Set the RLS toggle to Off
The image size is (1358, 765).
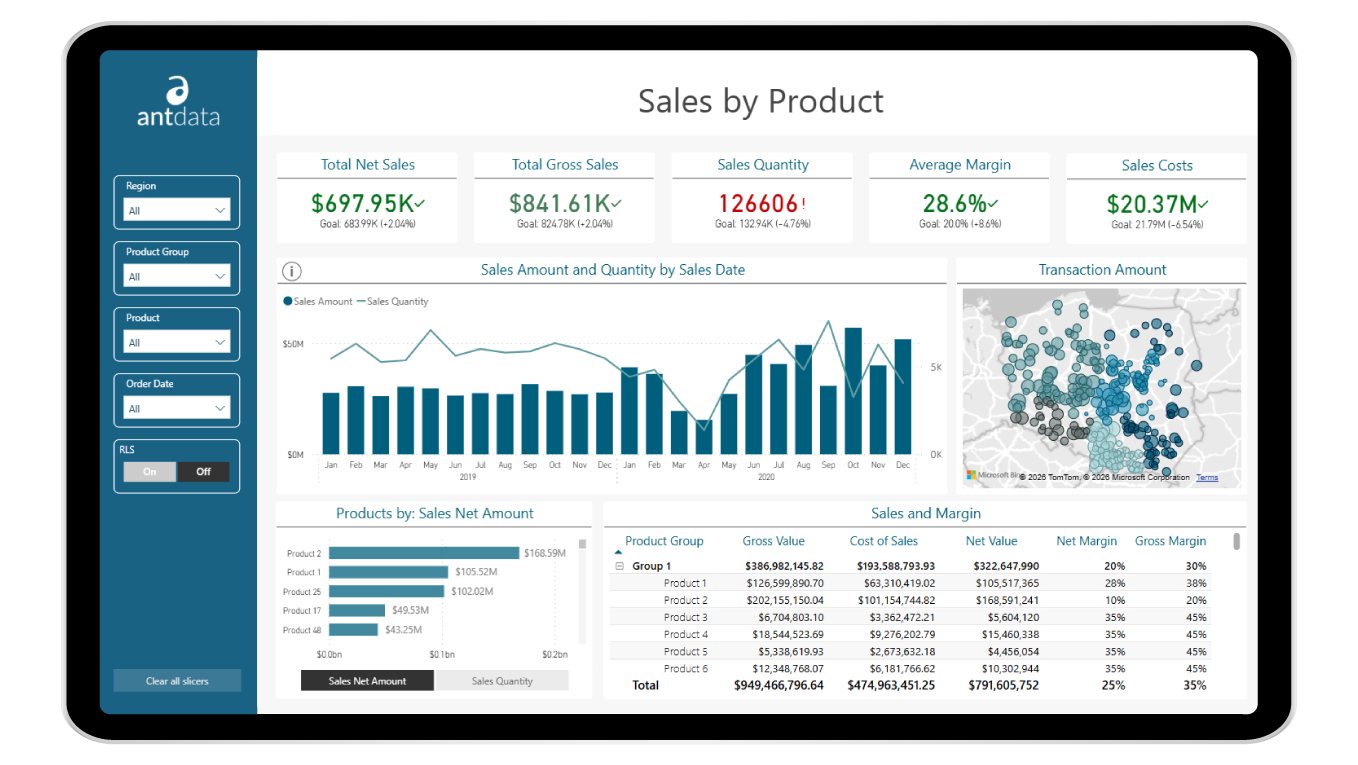pyautogui.click(x=204, y=471)
